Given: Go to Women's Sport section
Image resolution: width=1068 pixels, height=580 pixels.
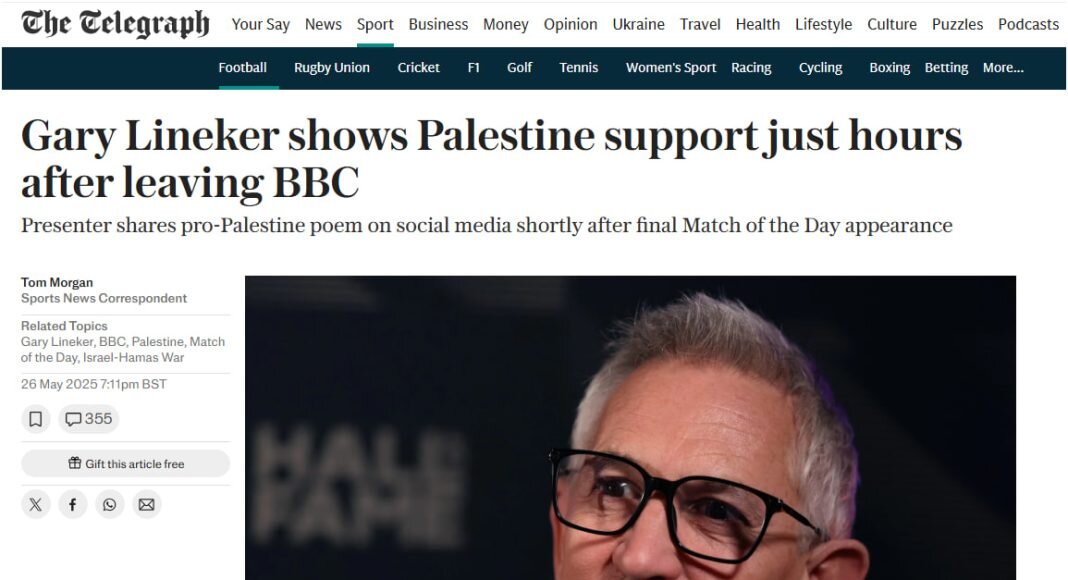Looking at the screenshot, I should tap(671, 67).
